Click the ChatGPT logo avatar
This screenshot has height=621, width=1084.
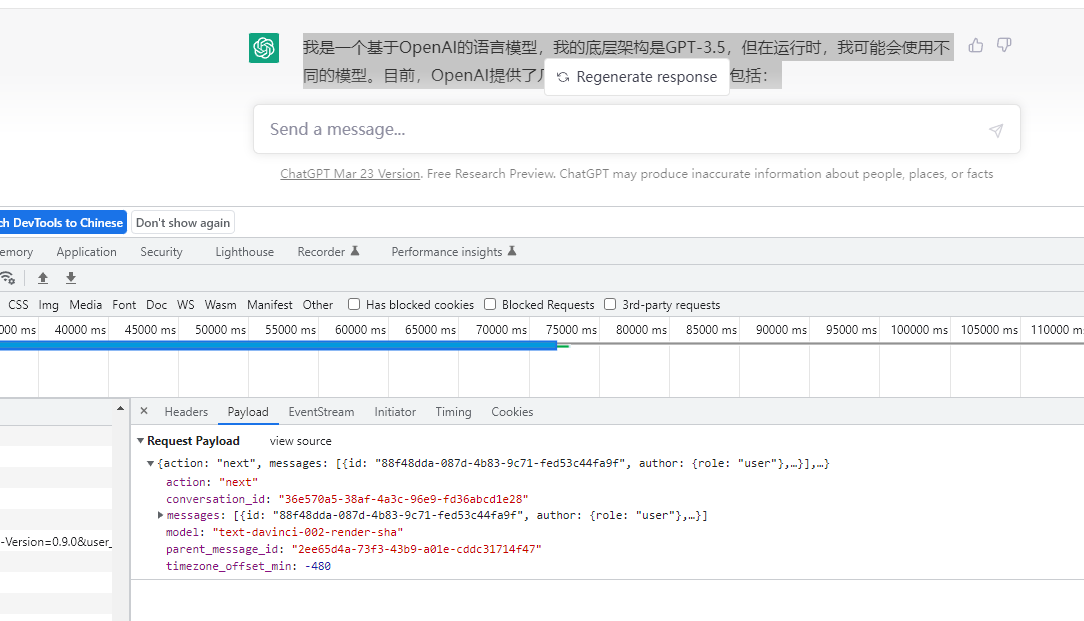(x=264, y=48)
